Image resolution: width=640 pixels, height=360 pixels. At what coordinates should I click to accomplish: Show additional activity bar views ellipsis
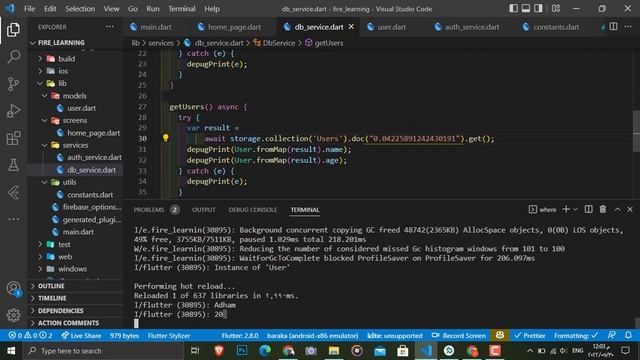(13, 220)
